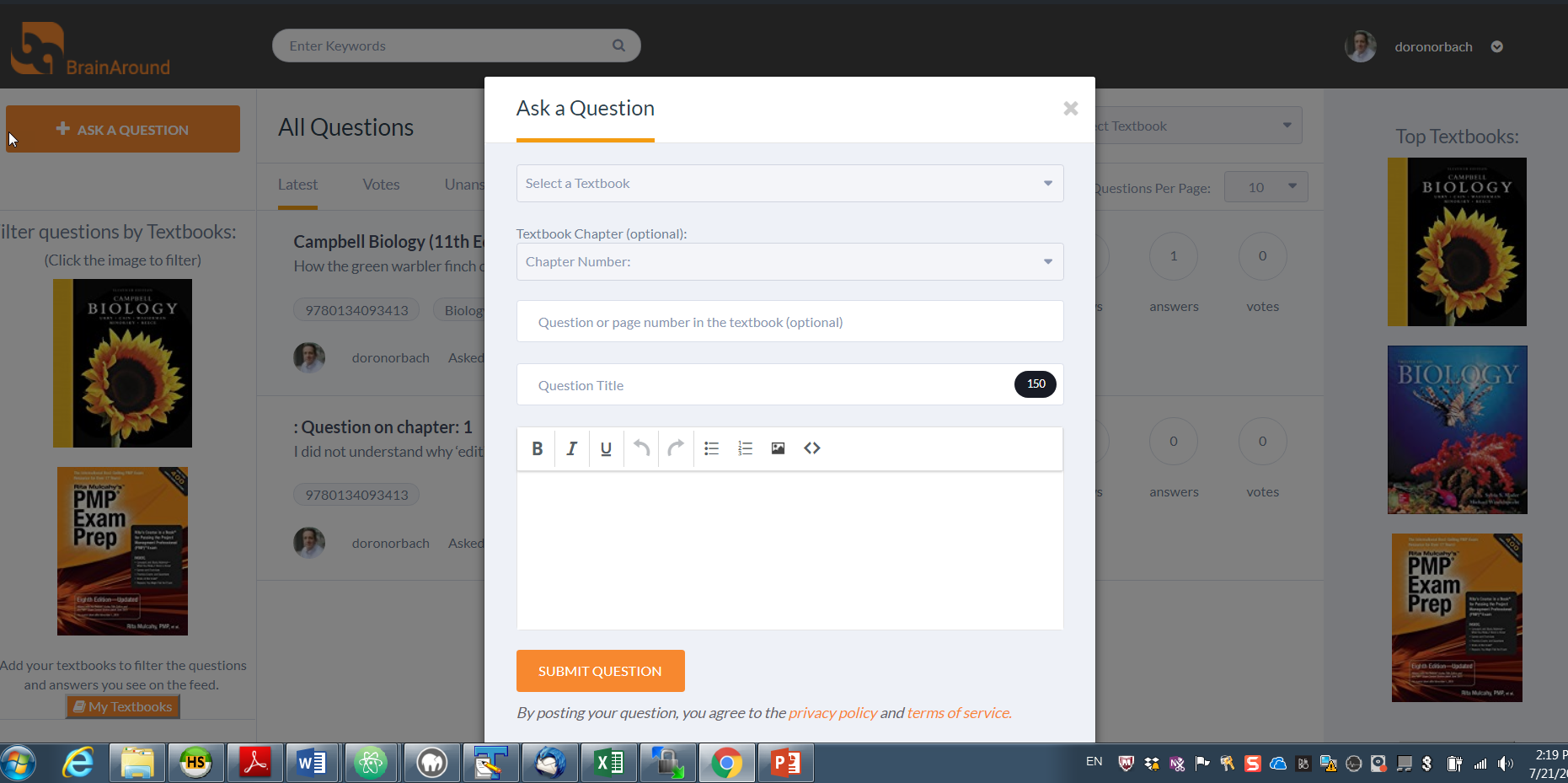Insert a bulleted list
1568x783 pixels.
click(711, 448)
